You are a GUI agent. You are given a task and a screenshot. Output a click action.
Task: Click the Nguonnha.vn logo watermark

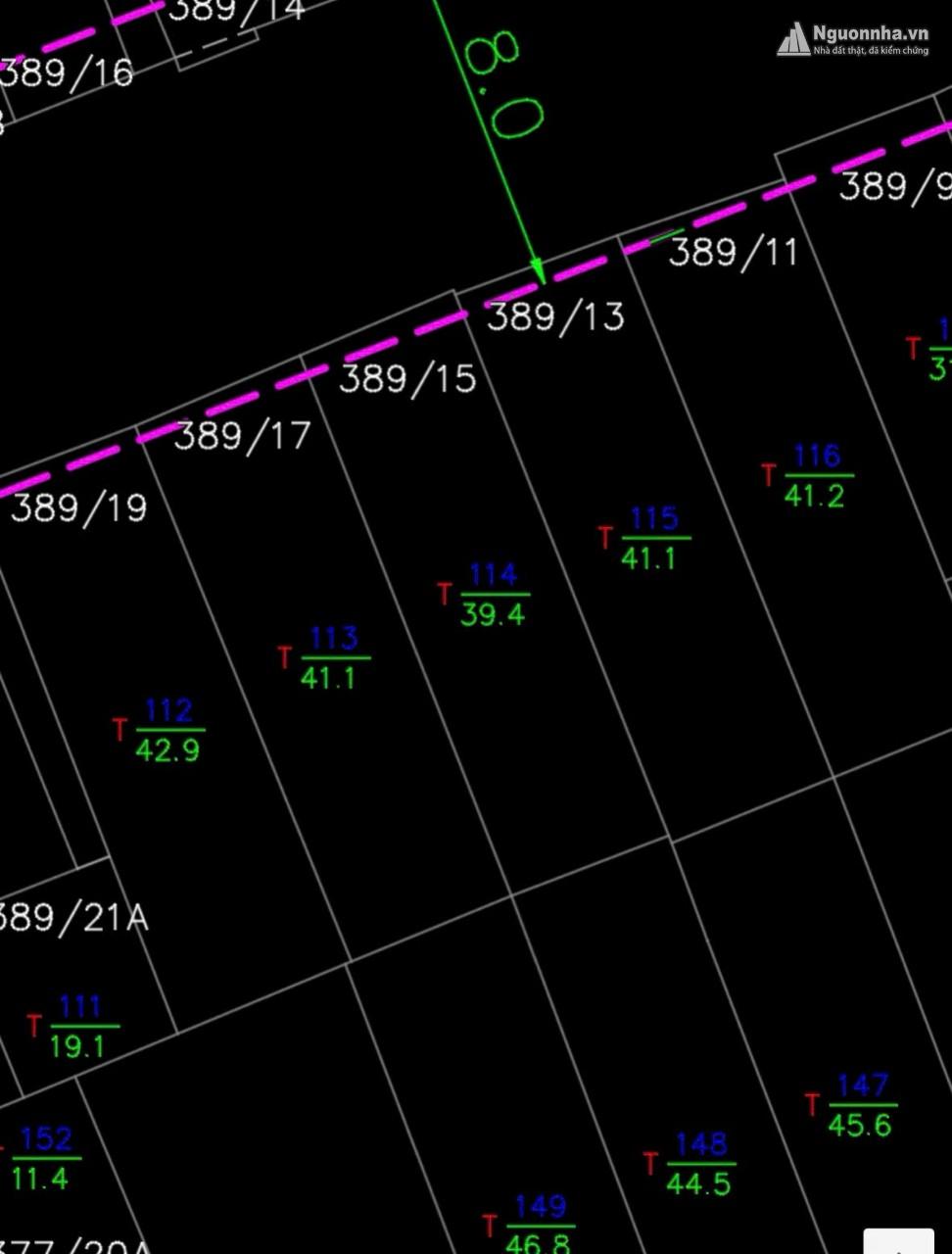point(852,39)
